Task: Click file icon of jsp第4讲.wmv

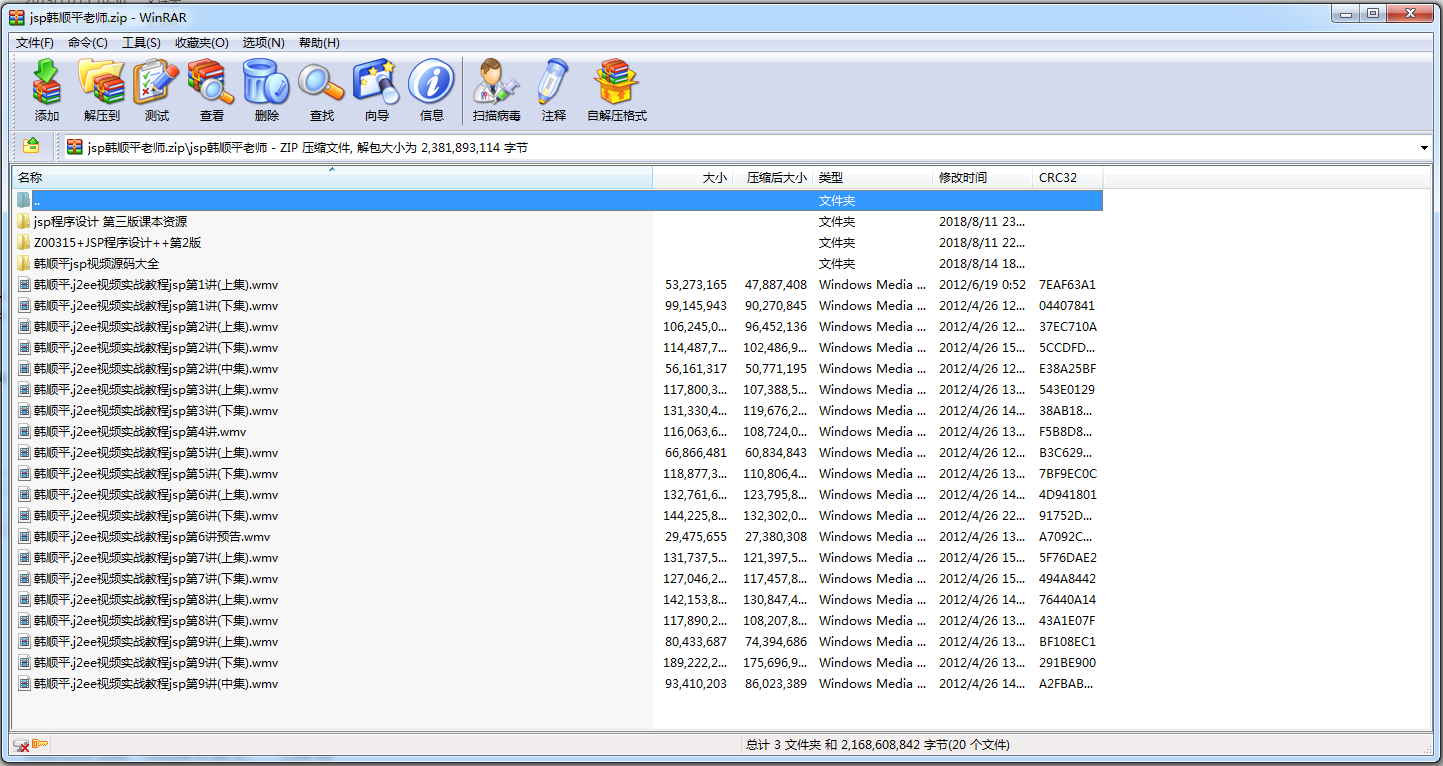Action: (24, 431)
